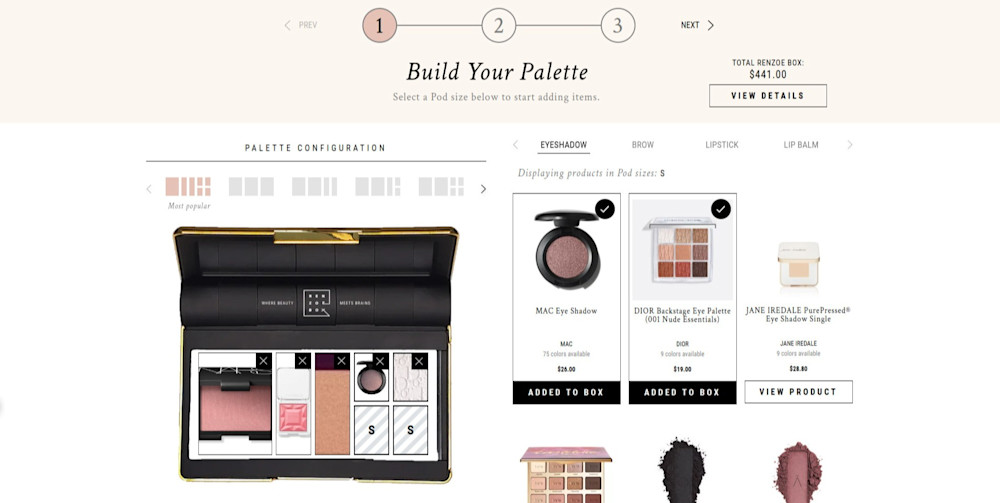Image resolution: width=1000 pixels, height=503 pixels.
Task: Jump to step 2 in progress bar
Action: pos(499,26)
